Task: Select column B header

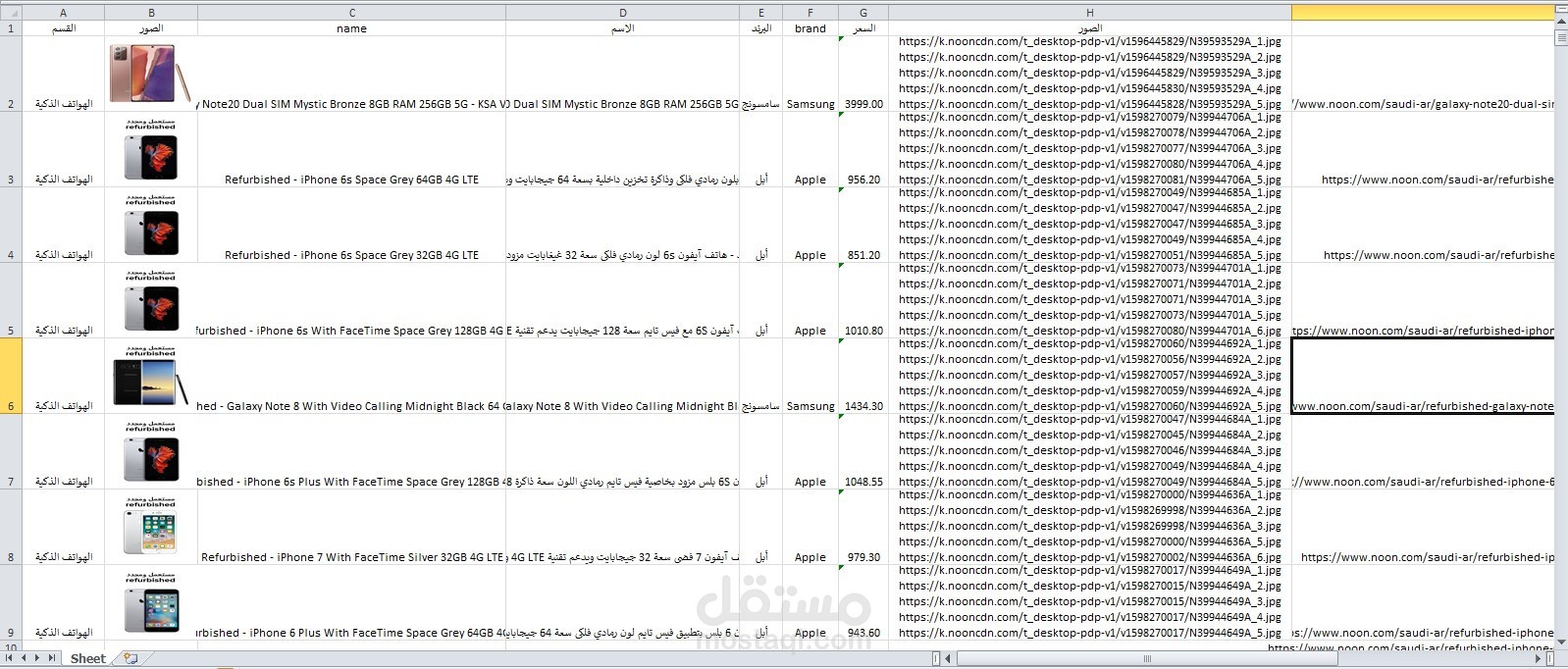Action: 151,13
